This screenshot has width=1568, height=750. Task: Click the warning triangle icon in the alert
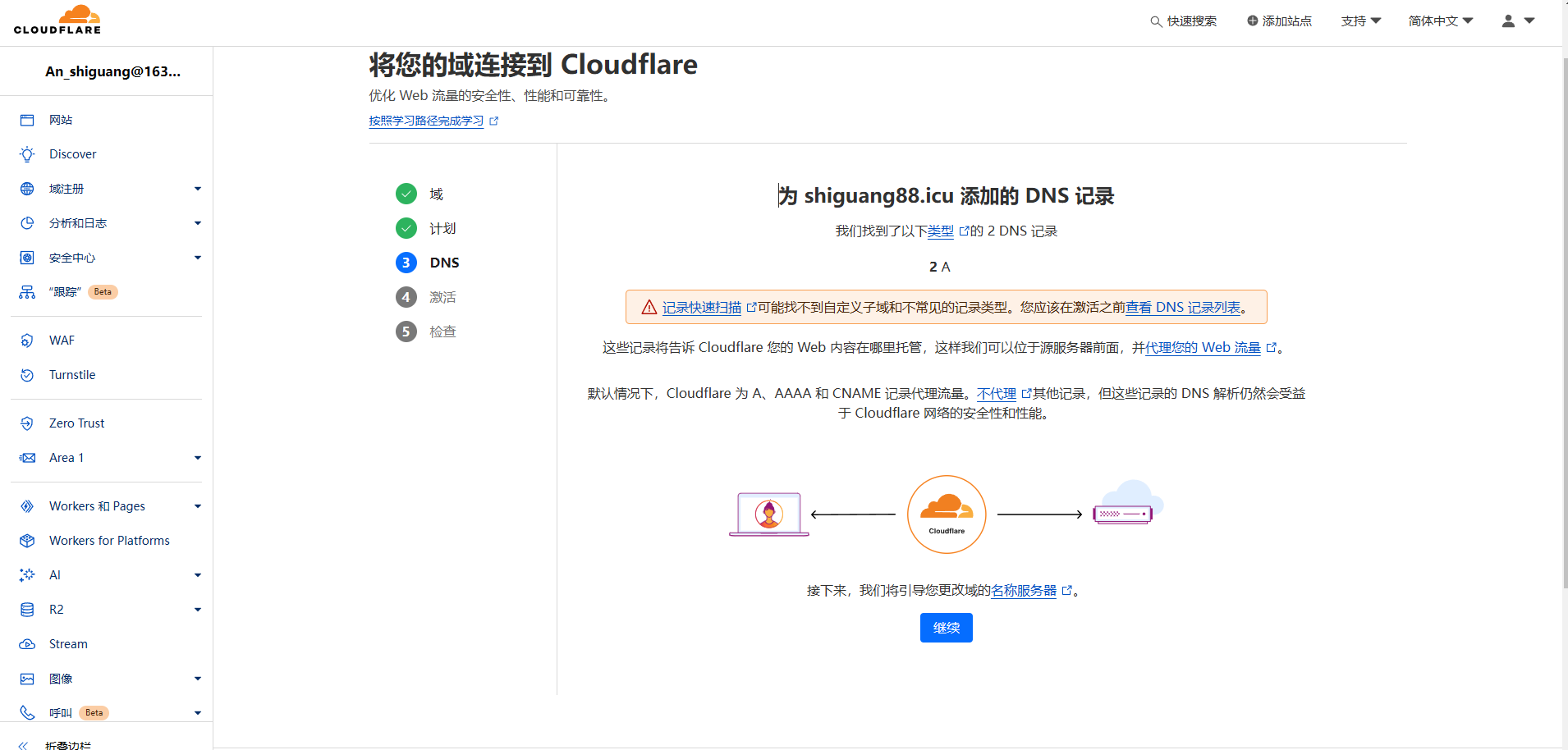tap(649, 307)
